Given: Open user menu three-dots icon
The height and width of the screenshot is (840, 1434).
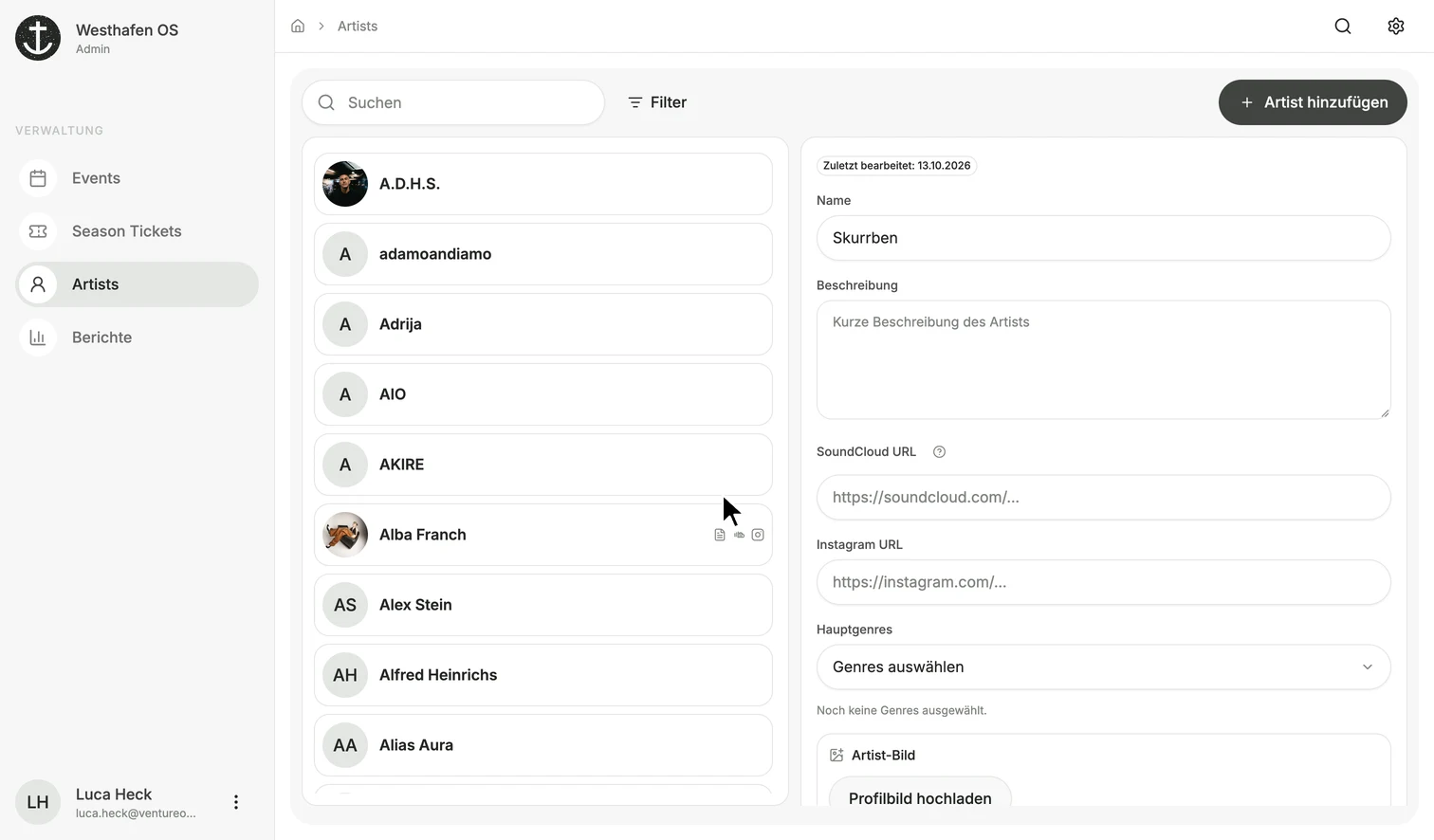Looking at the screenshot, I should point(236,802).
